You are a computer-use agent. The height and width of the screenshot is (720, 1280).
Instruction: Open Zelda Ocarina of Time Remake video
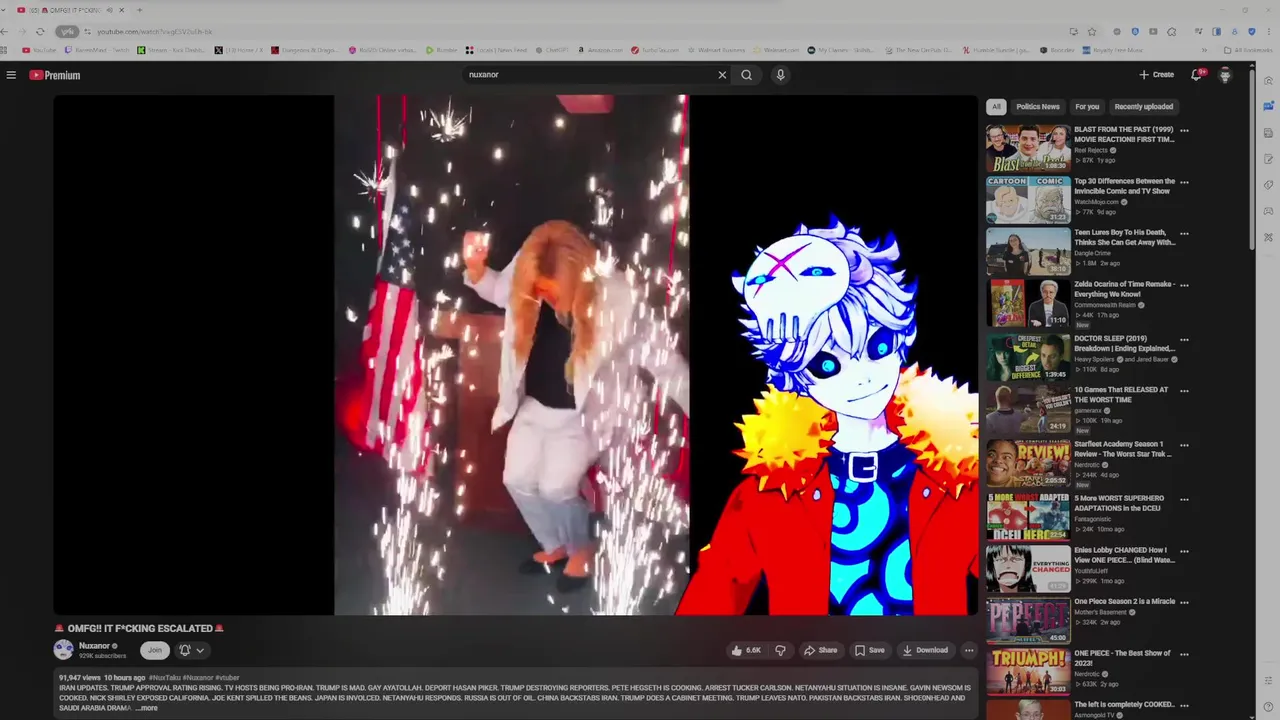pyautogui.click(x=1028, y=304)
